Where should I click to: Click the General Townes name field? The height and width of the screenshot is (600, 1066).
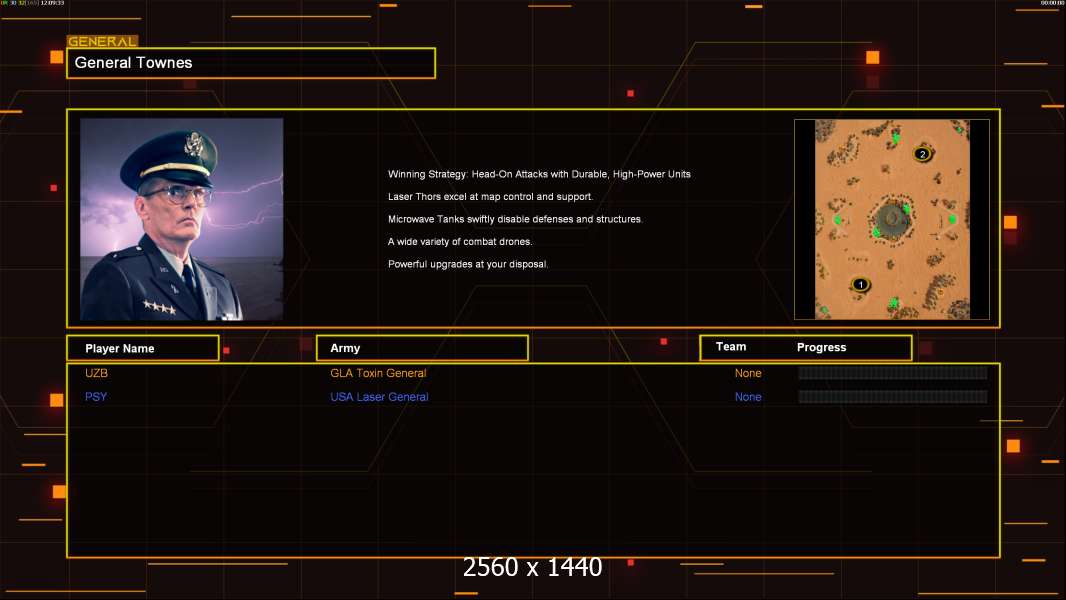251,63
